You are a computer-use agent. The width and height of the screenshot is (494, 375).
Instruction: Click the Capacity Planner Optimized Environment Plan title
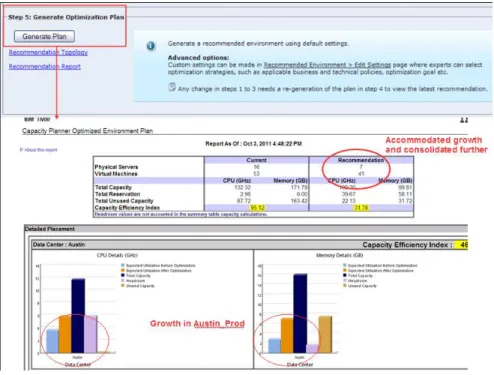87,131
